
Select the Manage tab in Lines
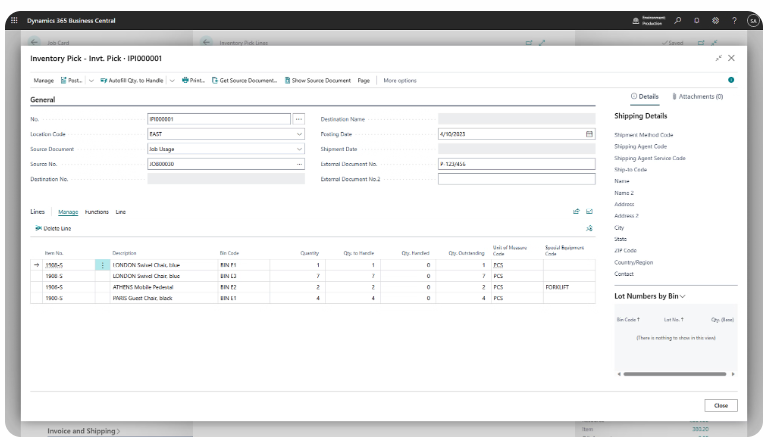[68, 212]
